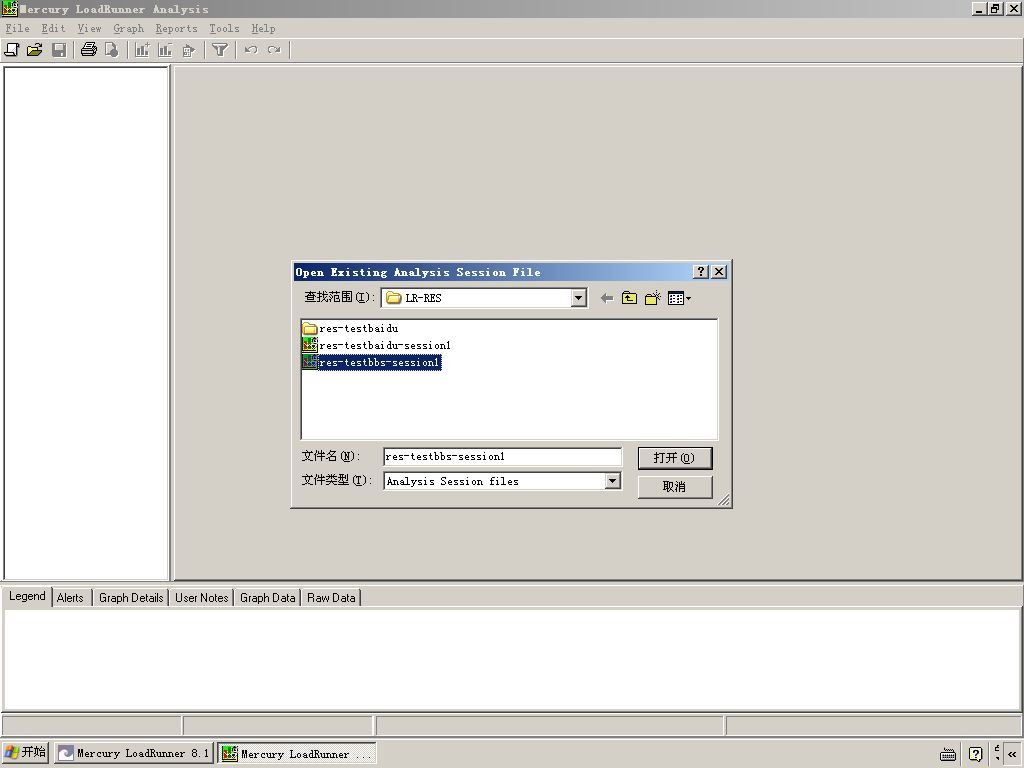Switch to the Graph Details tab
This screenshot has height=768, width=1024.
pyautogui.click(x=131, y=598)
